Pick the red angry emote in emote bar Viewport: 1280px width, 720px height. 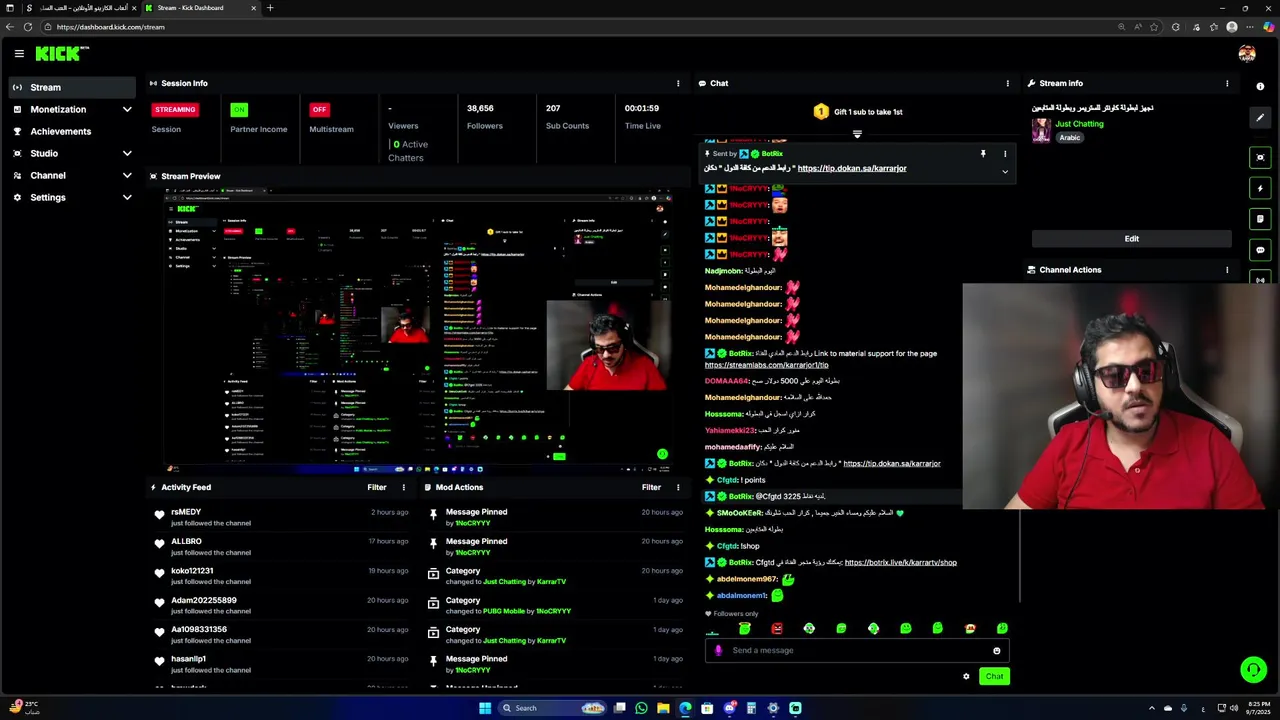pyautogui.click(x=777, y=628)
